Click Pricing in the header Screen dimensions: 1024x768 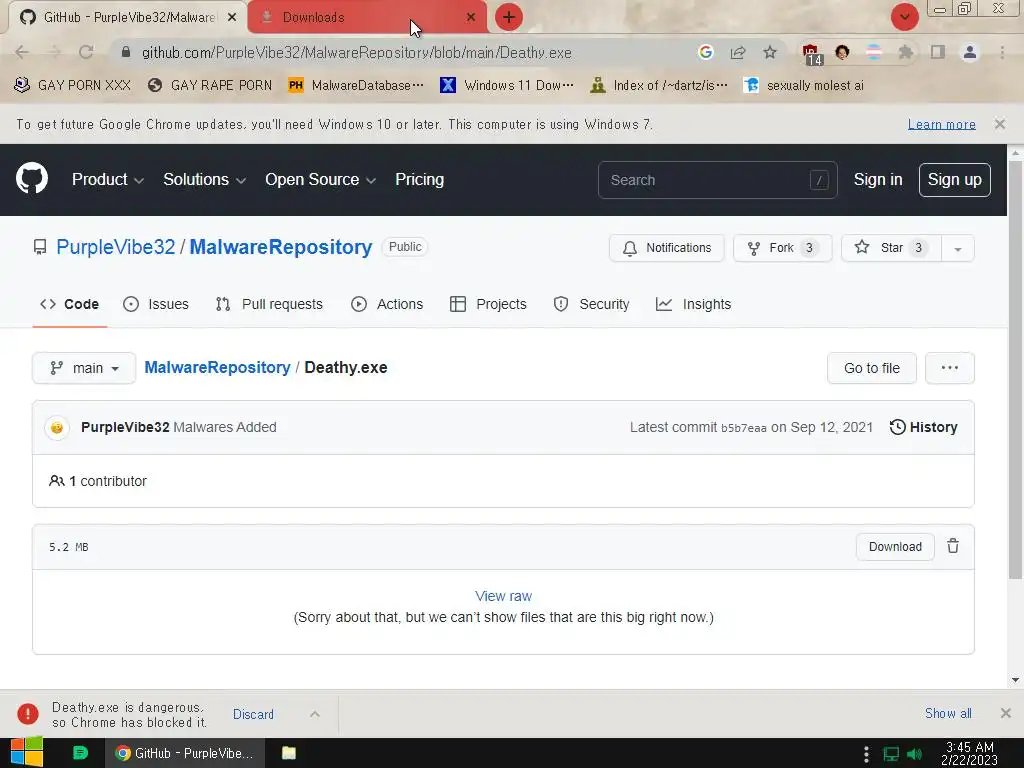pyautogui.click(x=419, y=180)
